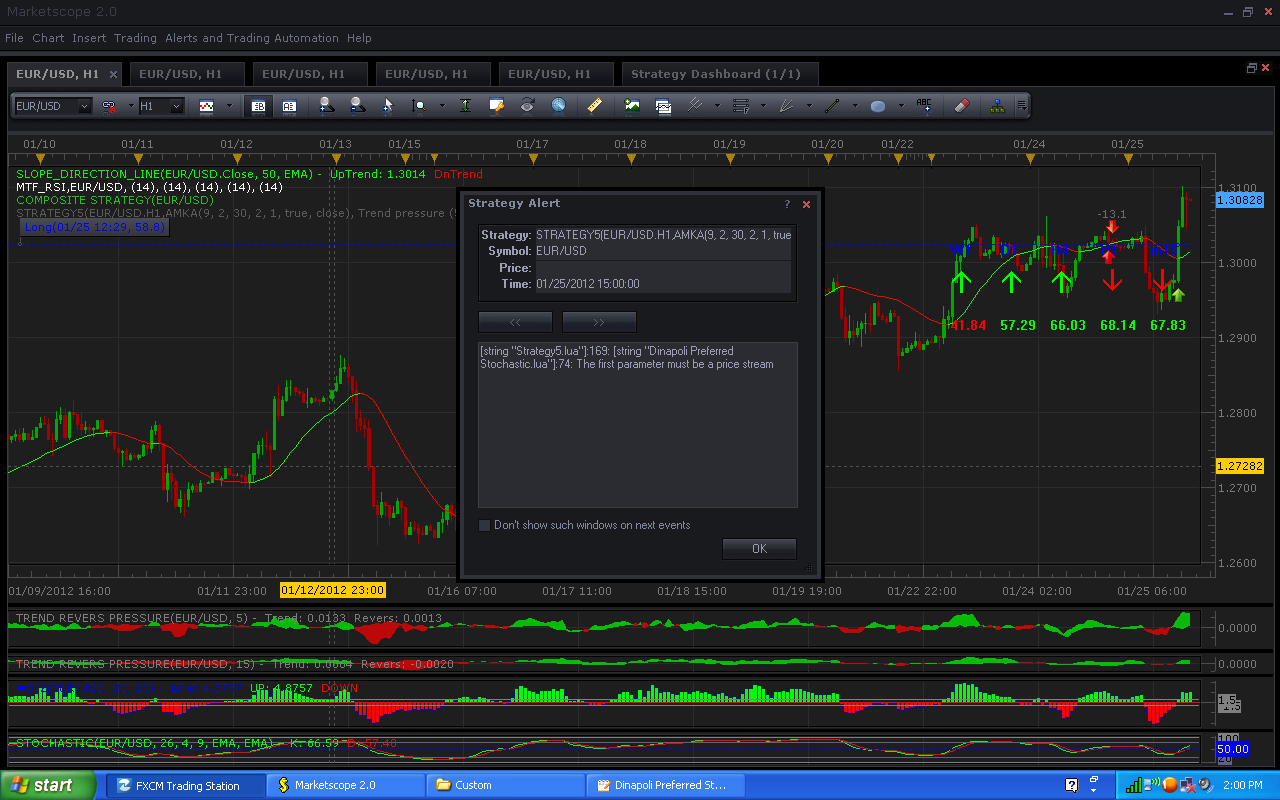Click the 01/12/2012 23:00 time marker
This screenshot has height=800, width=1280.
click(x=333, y=590)
